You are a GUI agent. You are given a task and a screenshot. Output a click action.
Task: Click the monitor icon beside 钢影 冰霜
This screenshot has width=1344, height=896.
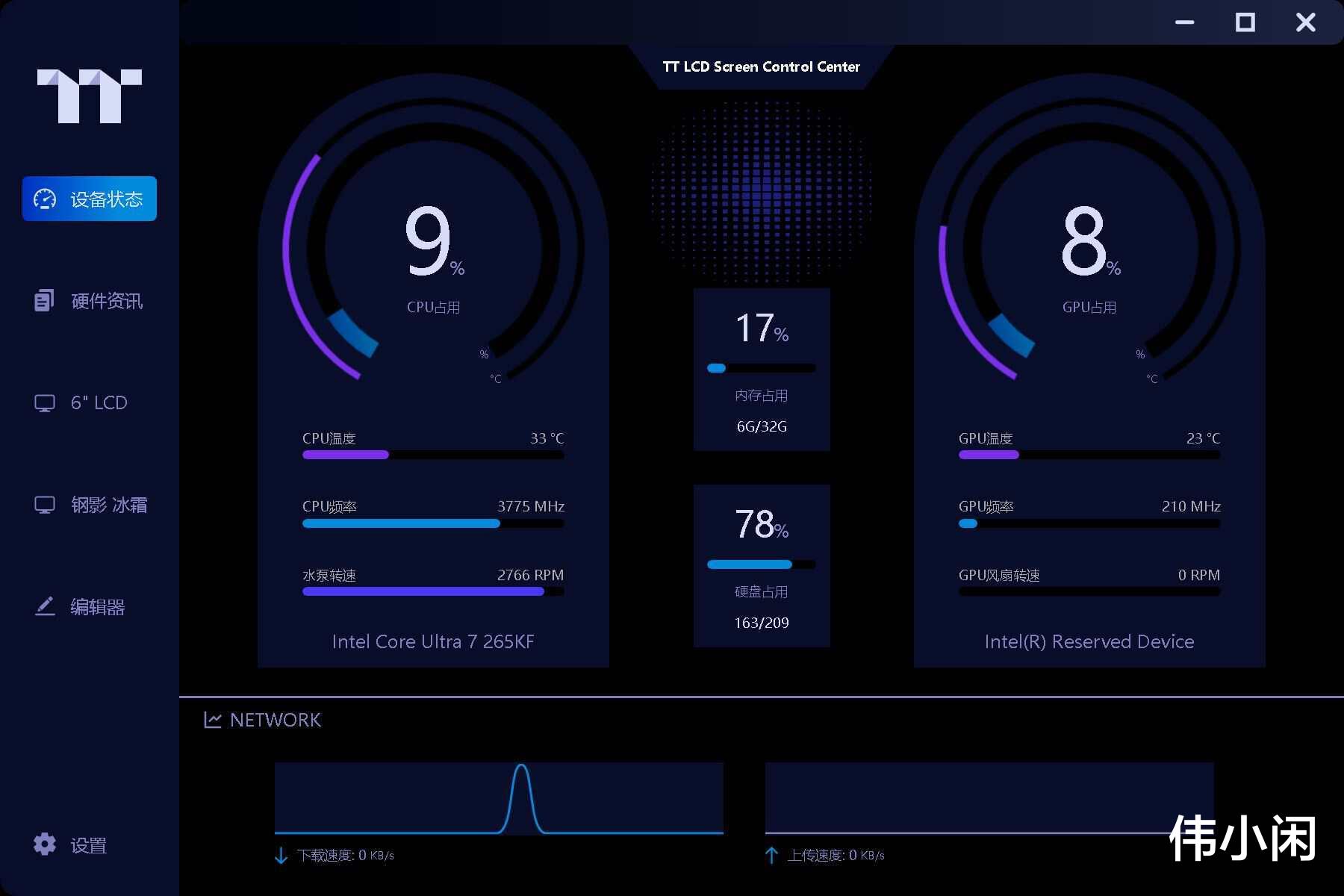pyautogui.click(x=45, y=505)
